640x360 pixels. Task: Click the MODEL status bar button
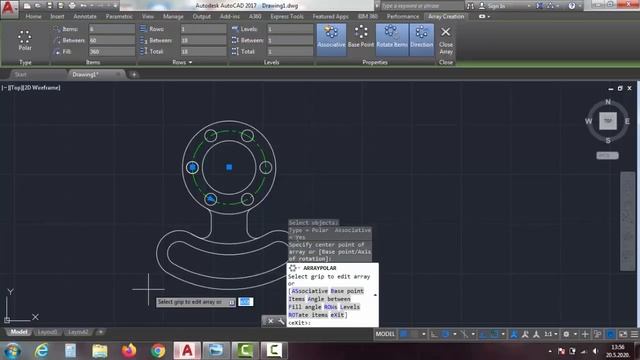click(385, 334)
